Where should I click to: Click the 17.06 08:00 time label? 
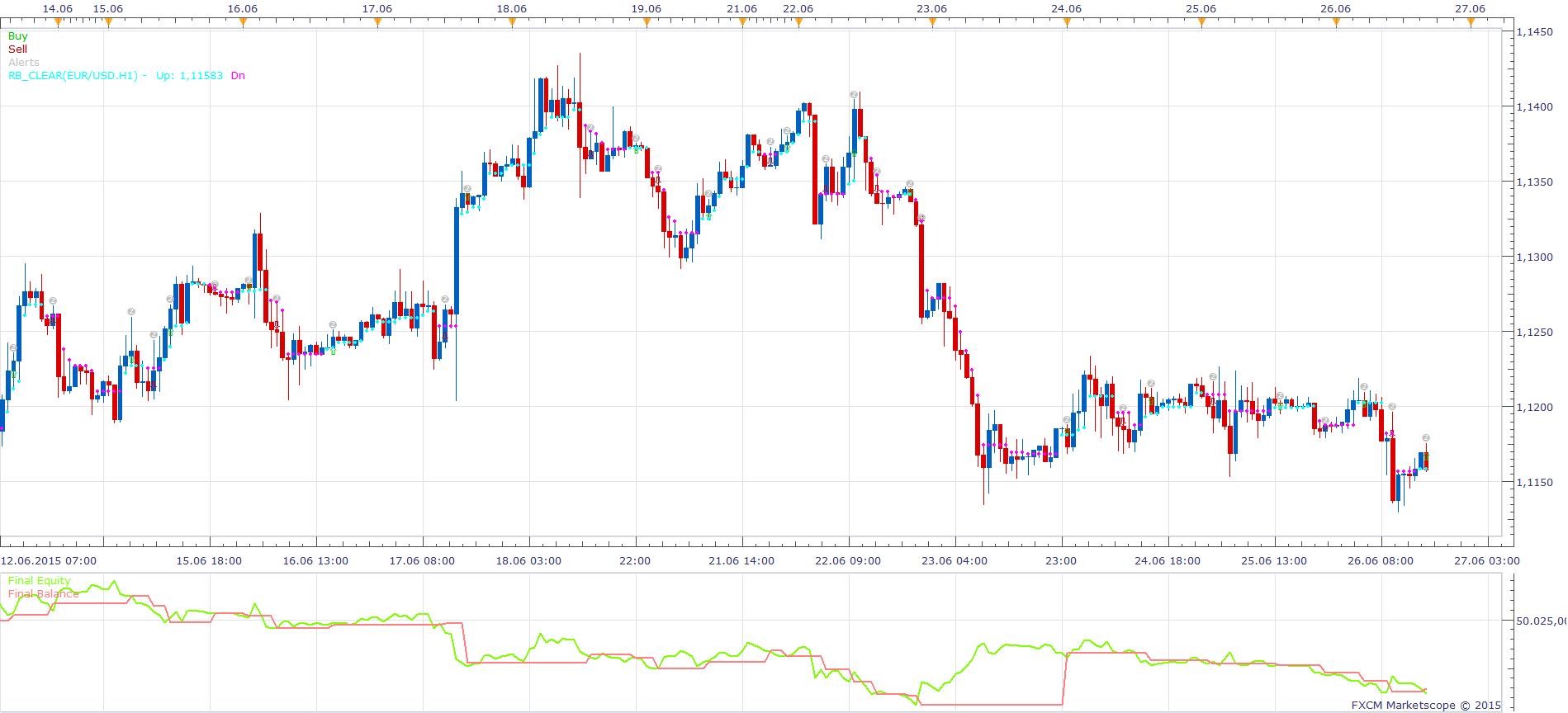(422, 561)
